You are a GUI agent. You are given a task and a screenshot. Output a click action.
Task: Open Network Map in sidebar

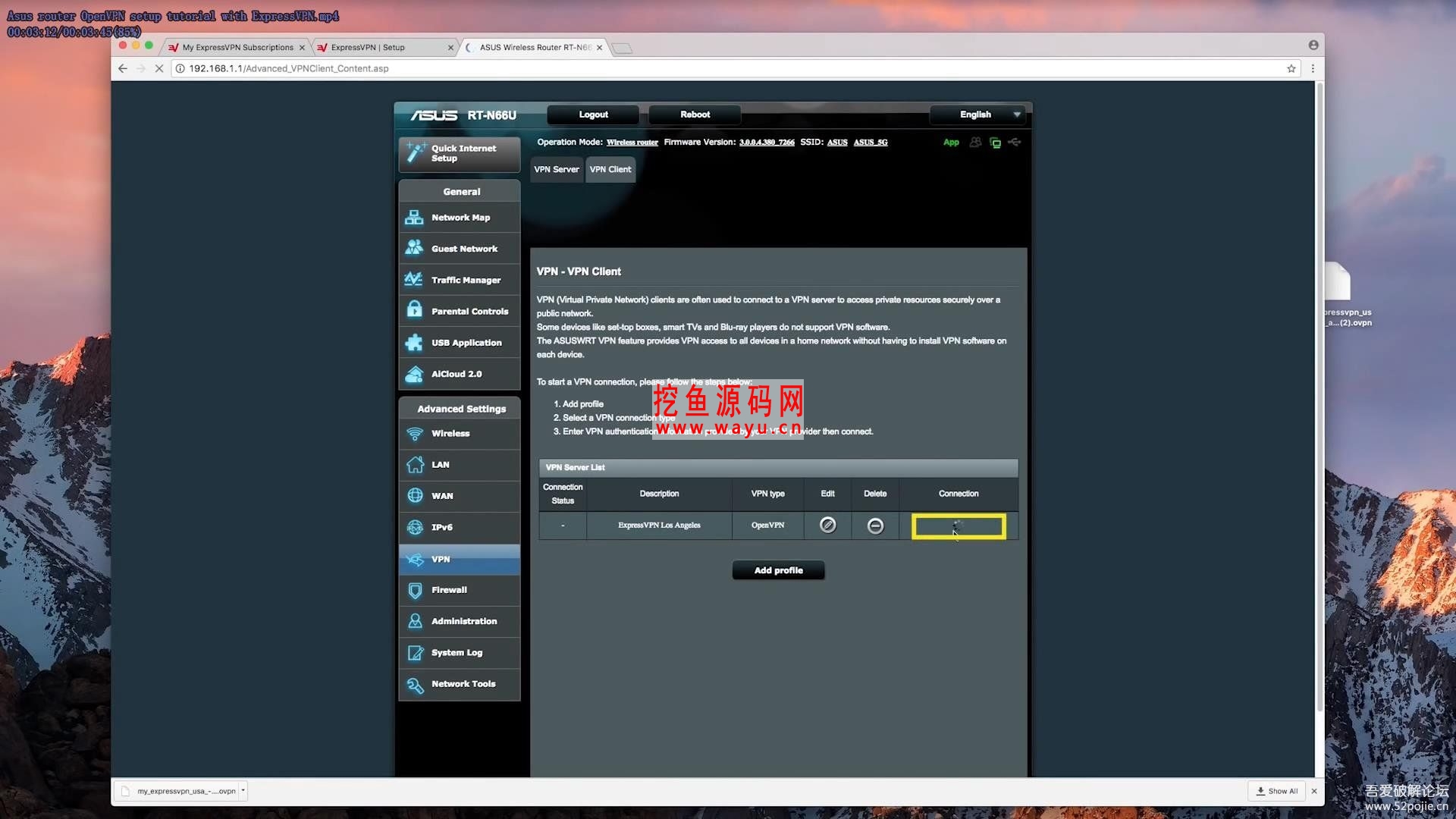(x=459, y=218)
